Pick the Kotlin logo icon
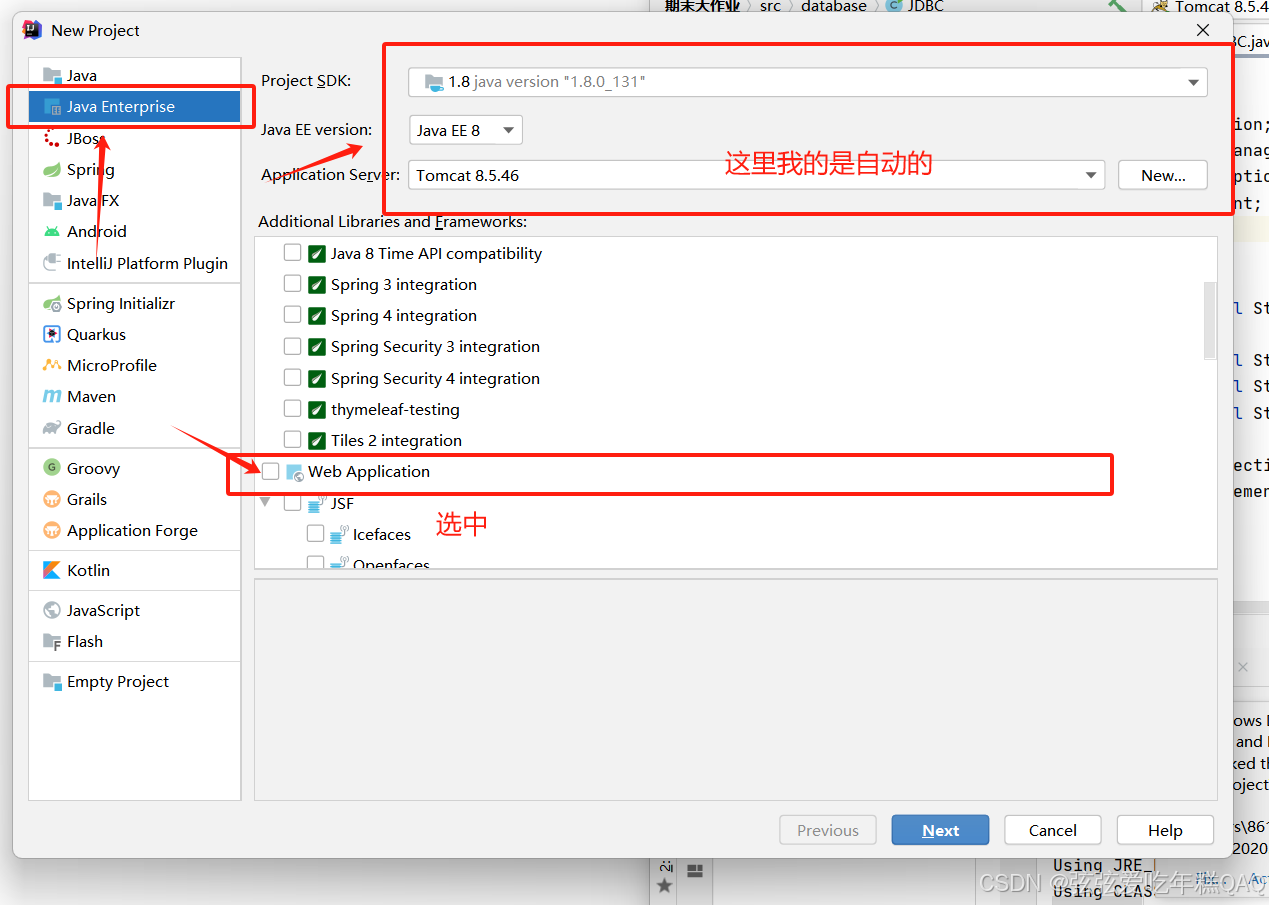Viewport: 1269px width, 905px height. [52, 570]
